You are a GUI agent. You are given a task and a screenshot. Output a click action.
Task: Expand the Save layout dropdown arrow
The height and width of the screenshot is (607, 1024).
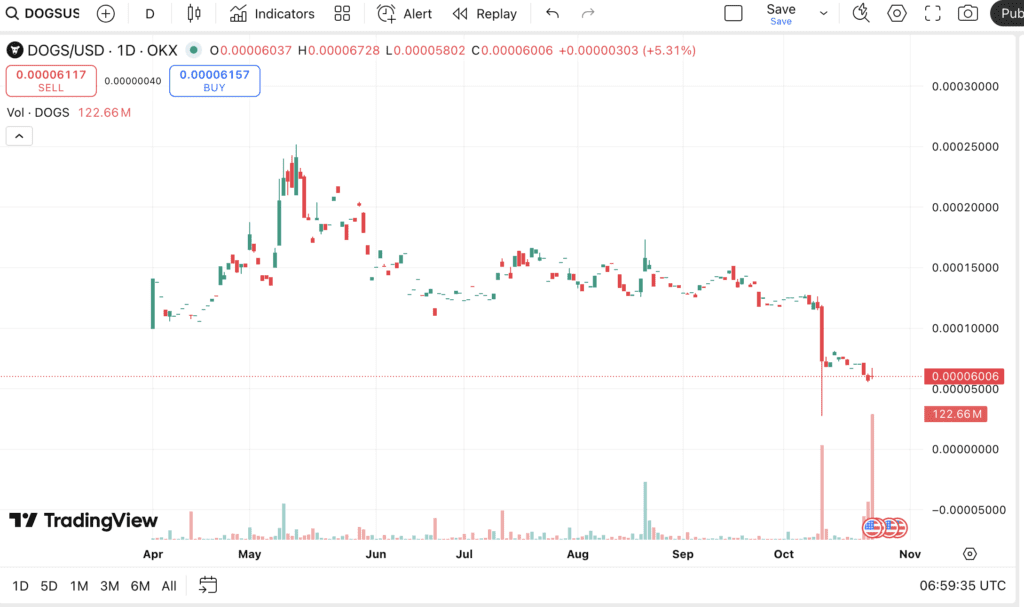pyautogui.click(x=823, y=14)
